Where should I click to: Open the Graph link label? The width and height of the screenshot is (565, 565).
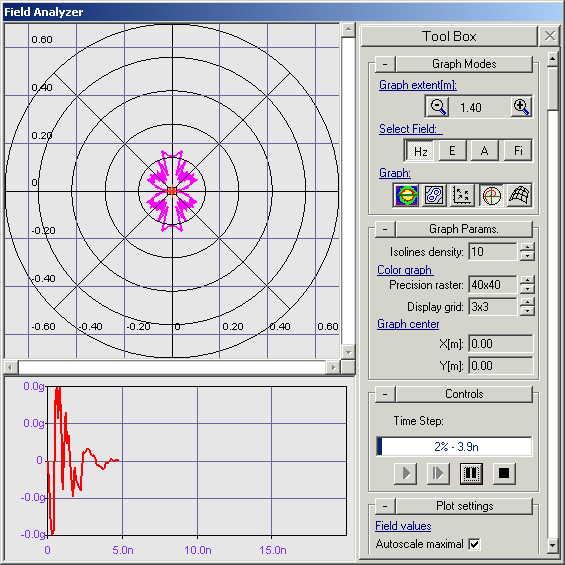click(x=395, y=173)
